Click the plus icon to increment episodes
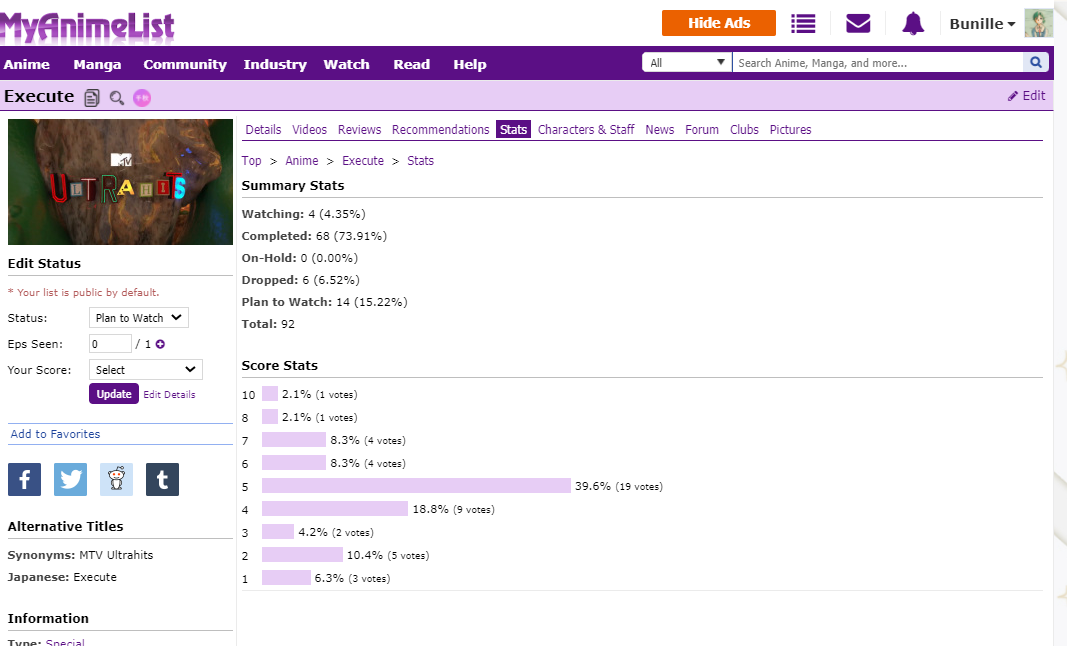 pyautogui.click(x=160, y=344)
